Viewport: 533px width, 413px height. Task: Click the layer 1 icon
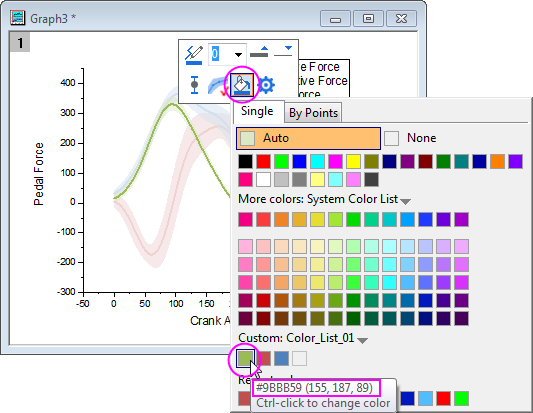[x=20, y=42]
